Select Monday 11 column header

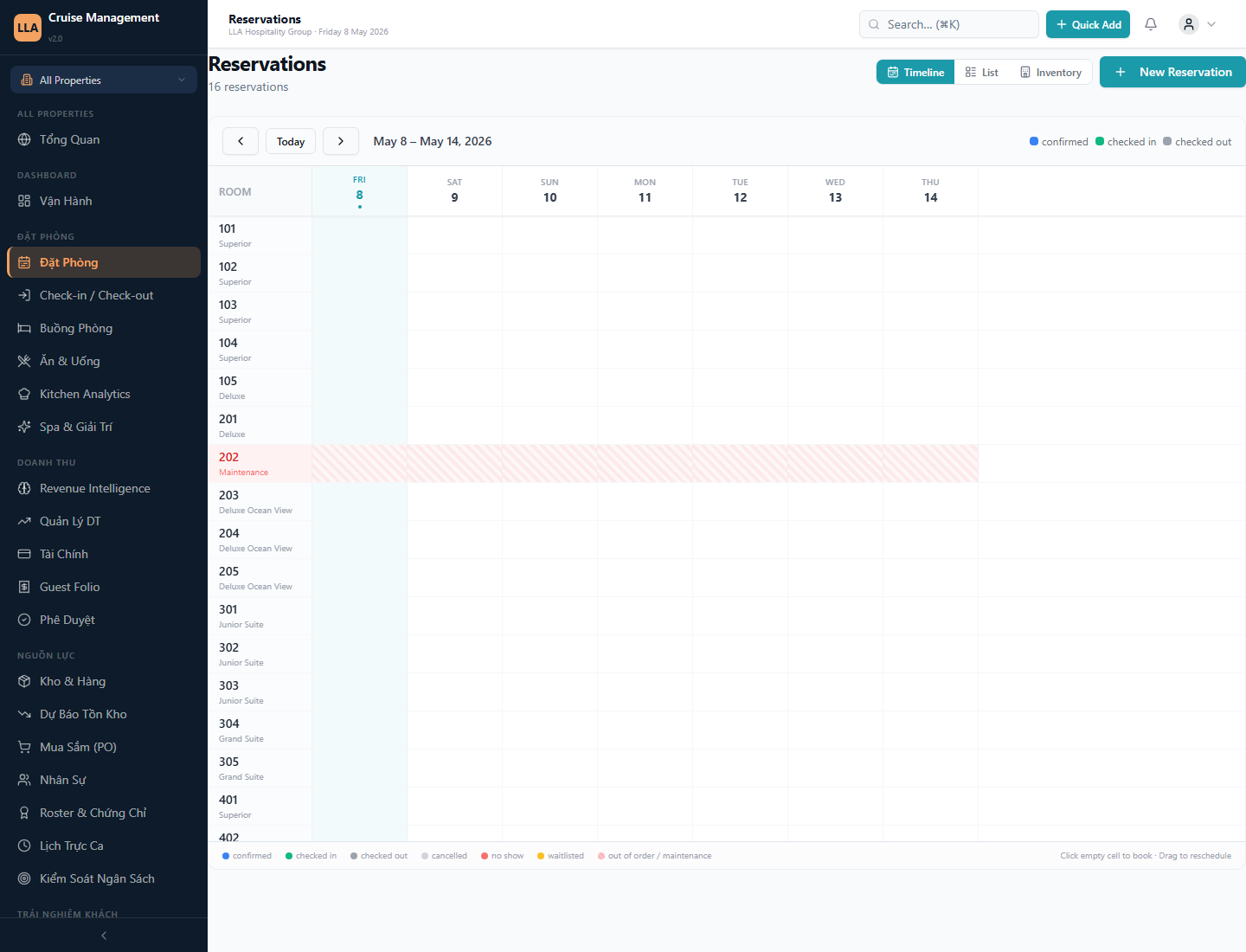pos(645,191)
